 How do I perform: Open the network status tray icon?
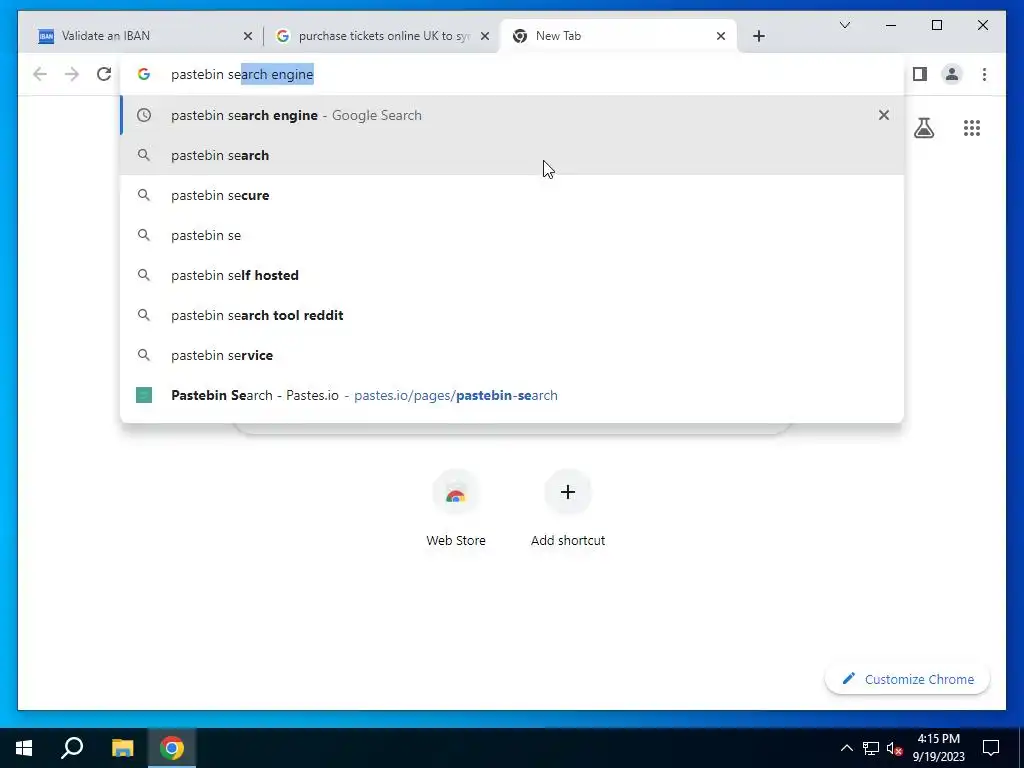tap(871, 748)
